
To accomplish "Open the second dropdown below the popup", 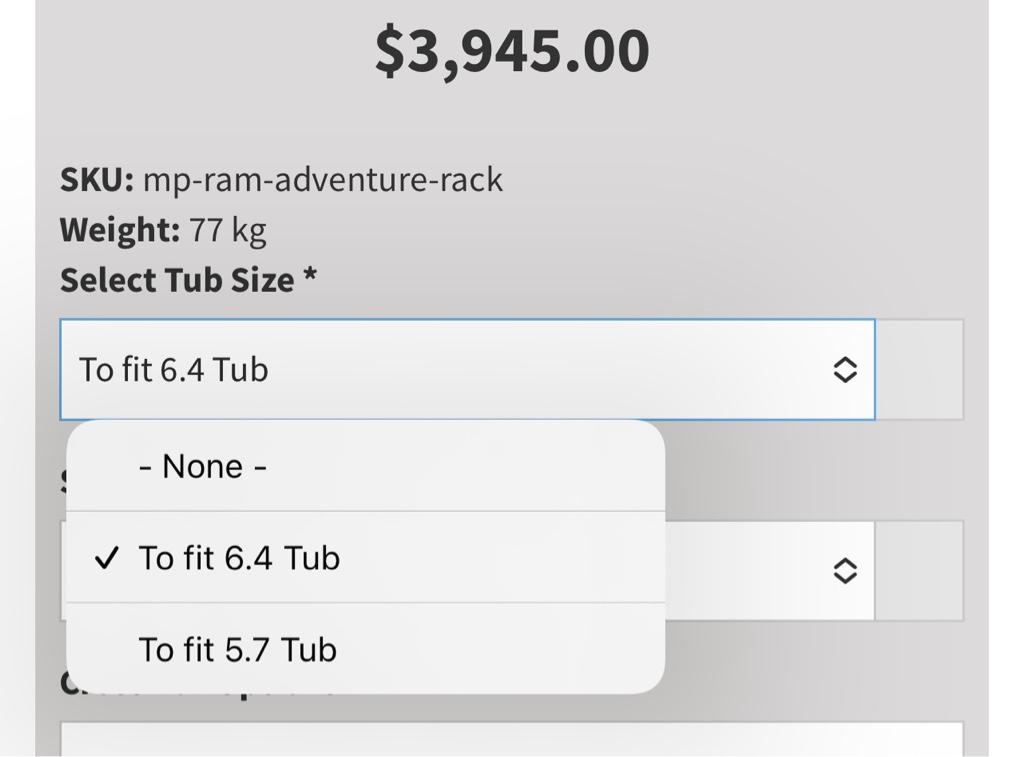I will [x=770, y=571].
